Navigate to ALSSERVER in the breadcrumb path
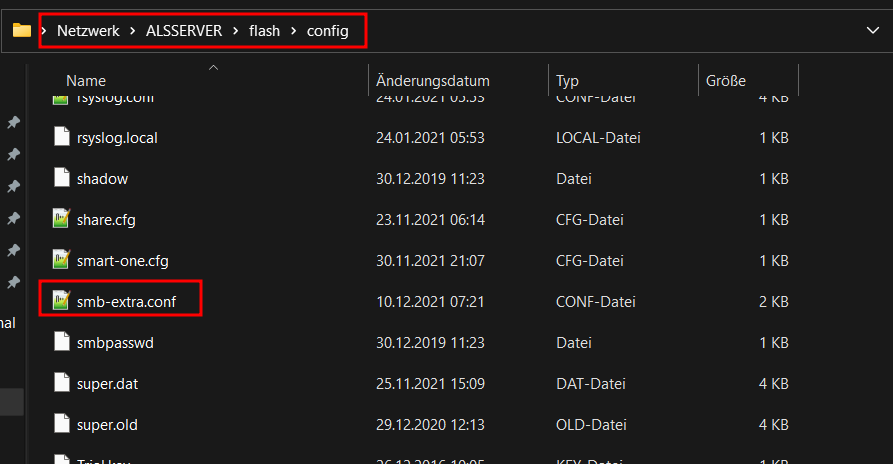Screen dimensions: 893x464 pyautogui.click(x=184, y=31)
